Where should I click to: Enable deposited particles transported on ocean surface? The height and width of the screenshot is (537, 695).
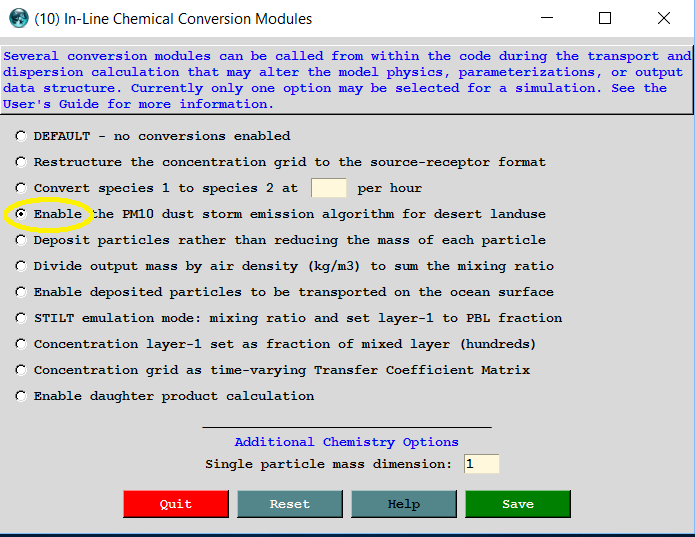coord(21,292)
